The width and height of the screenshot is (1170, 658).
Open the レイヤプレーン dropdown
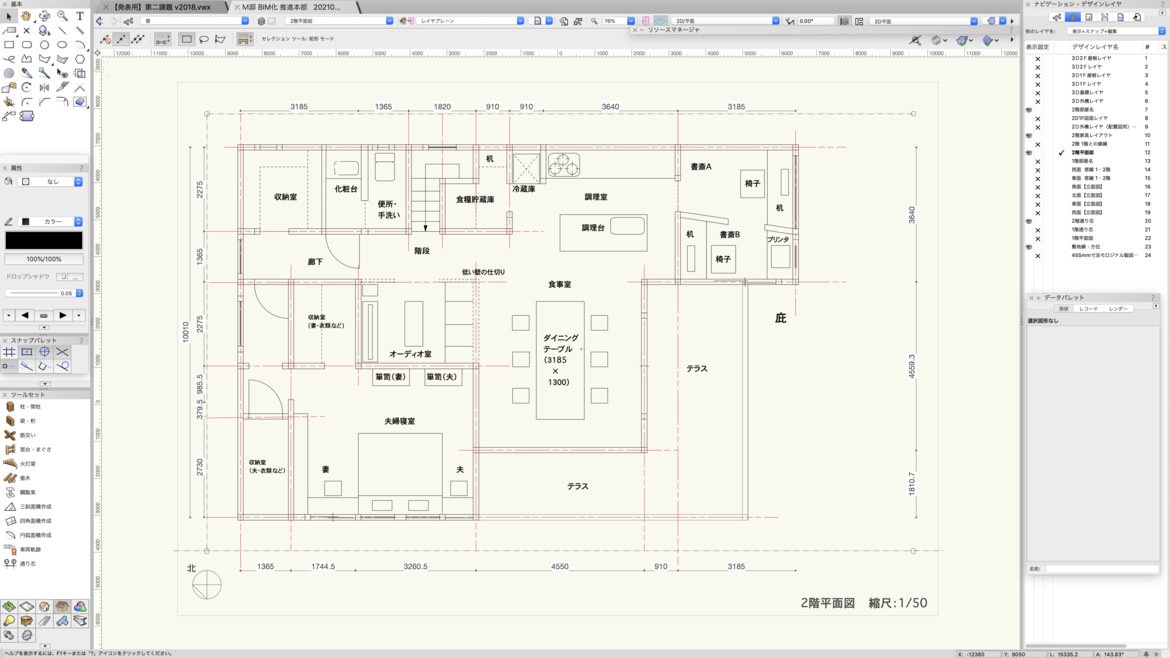tap(519, 19)
